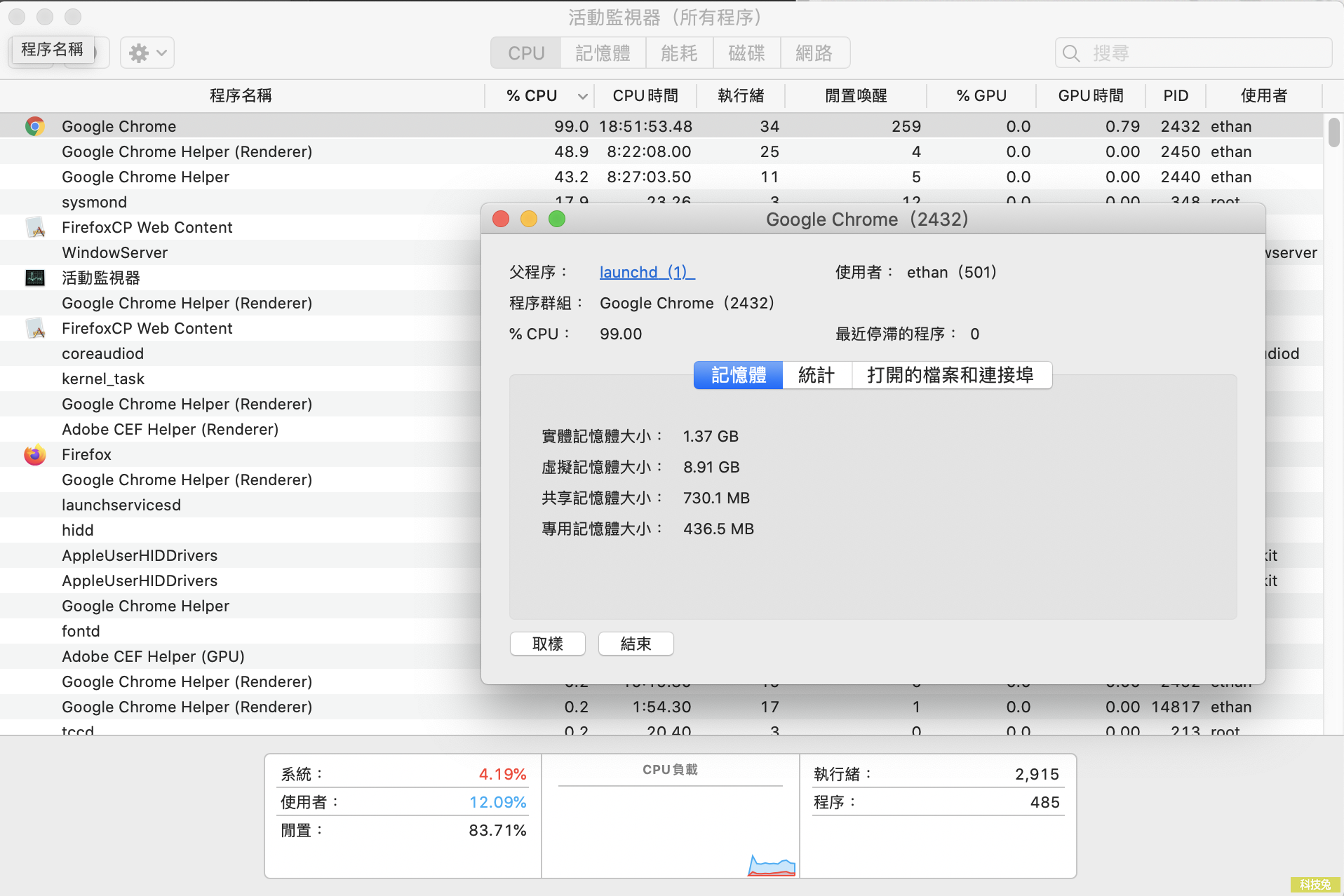Close the Google Chrome (2432) info window
1344x896 pixels.
coord(501,219)
